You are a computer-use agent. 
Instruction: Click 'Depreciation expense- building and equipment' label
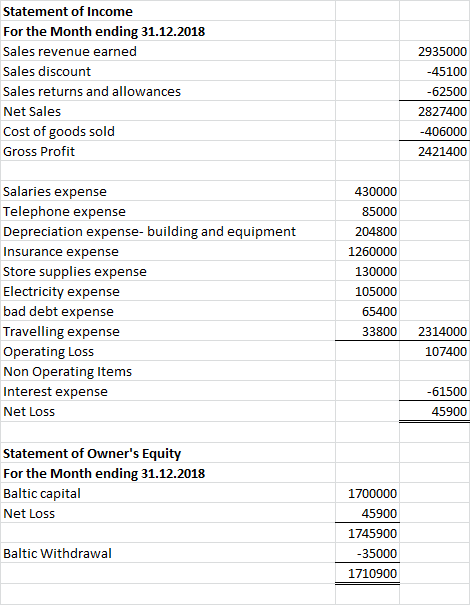point(168,231)
